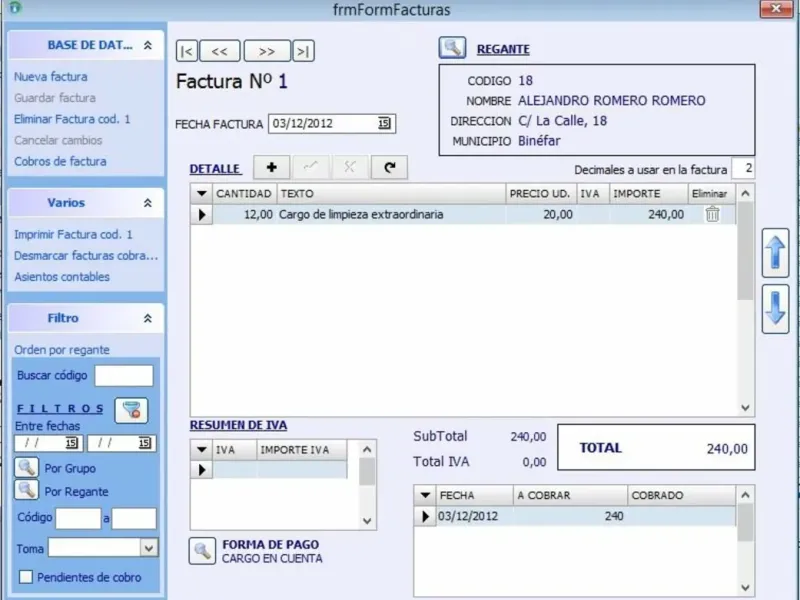Click the magnifier icon next to REGANTE
Image resolution: width=800 pixels, height=600 pixels.
tap(452, 48)
